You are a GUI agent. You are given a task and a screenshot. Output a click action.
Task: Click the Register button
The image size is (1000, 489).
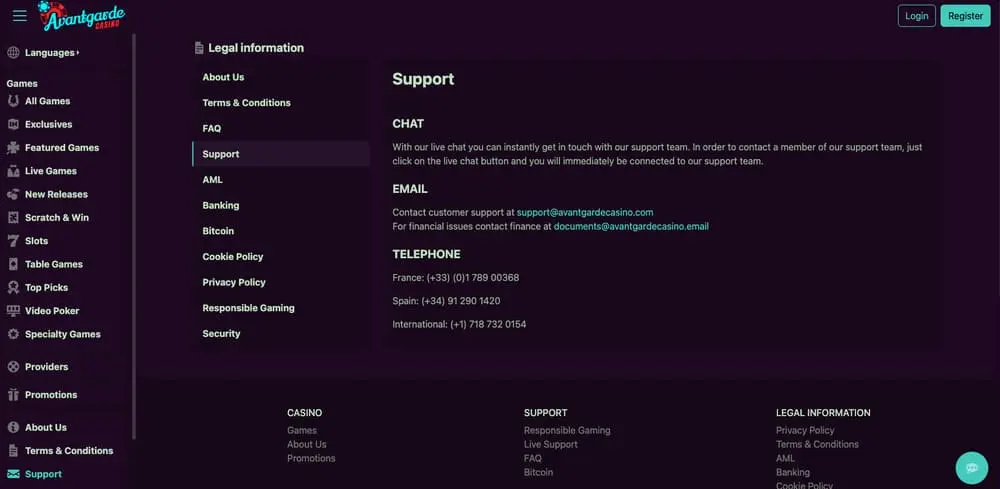pos(966,16)
